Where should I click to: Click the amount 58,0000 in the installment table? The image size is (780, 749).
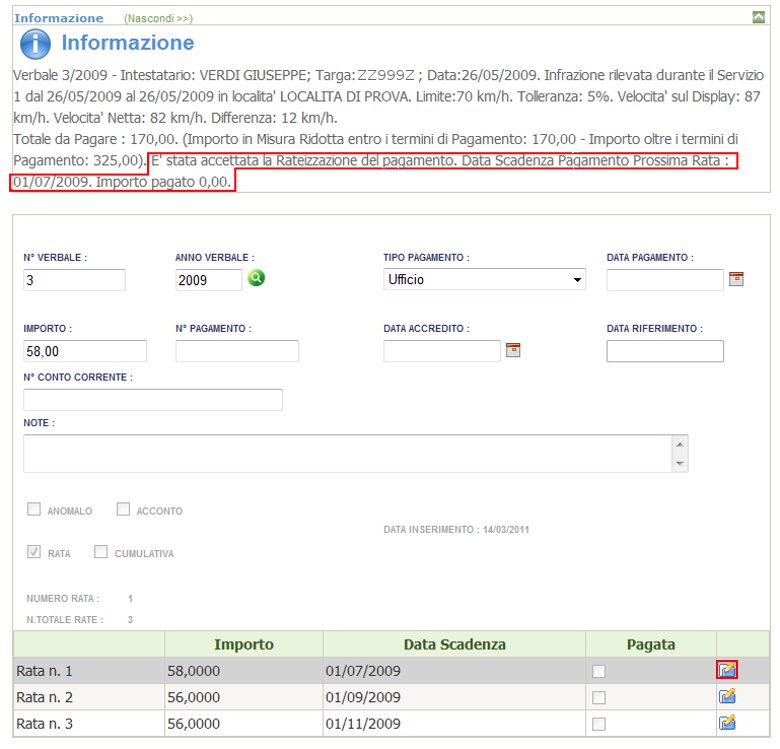click(x=194, y=671)
